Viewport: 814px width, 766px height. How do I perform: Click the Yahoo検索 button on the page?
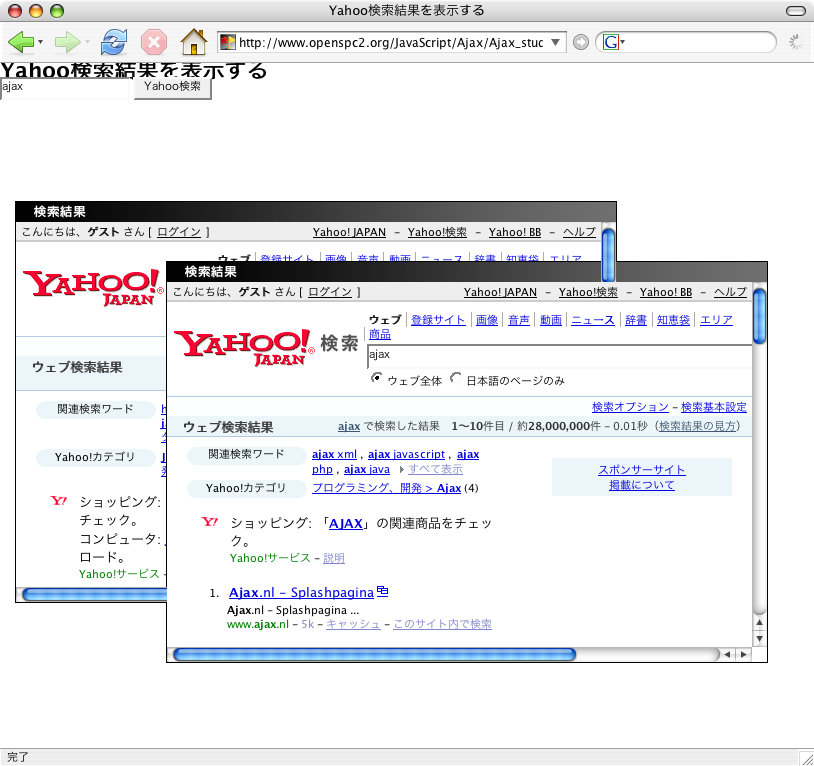click(172, 87)
